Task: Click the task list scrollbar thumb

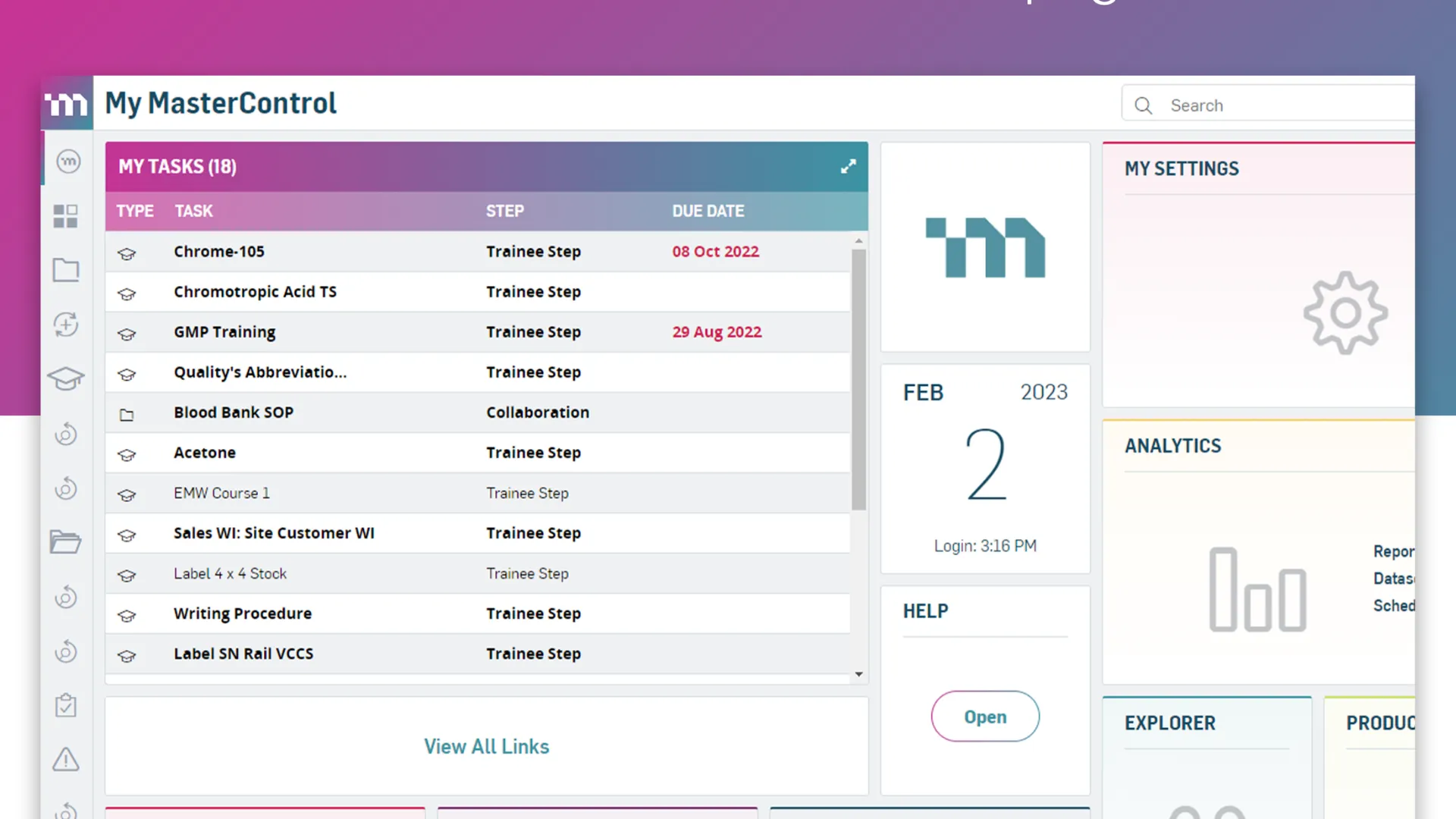Action: click(x=858, y=379)
